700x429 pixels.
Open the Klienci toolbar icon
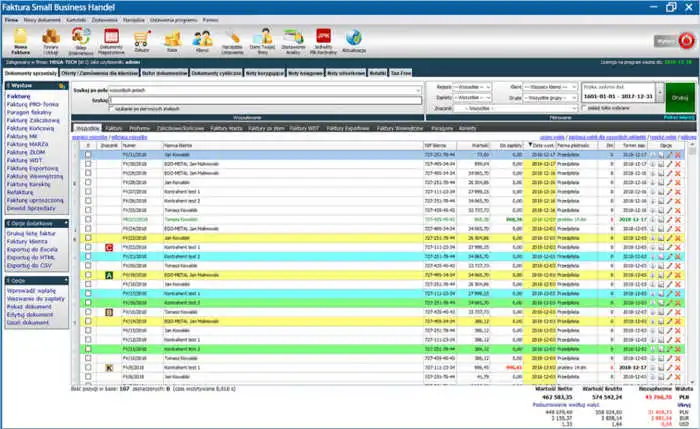(201, 39)
